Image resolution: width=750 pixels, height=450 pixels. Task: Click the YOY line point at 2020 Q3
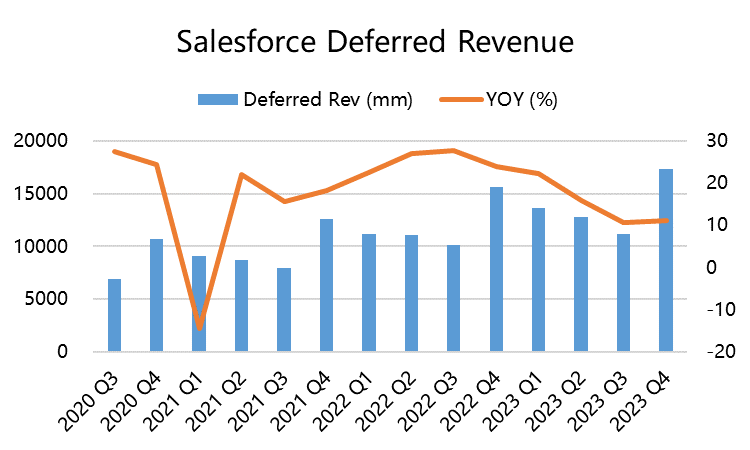click(x=115, y=152)
